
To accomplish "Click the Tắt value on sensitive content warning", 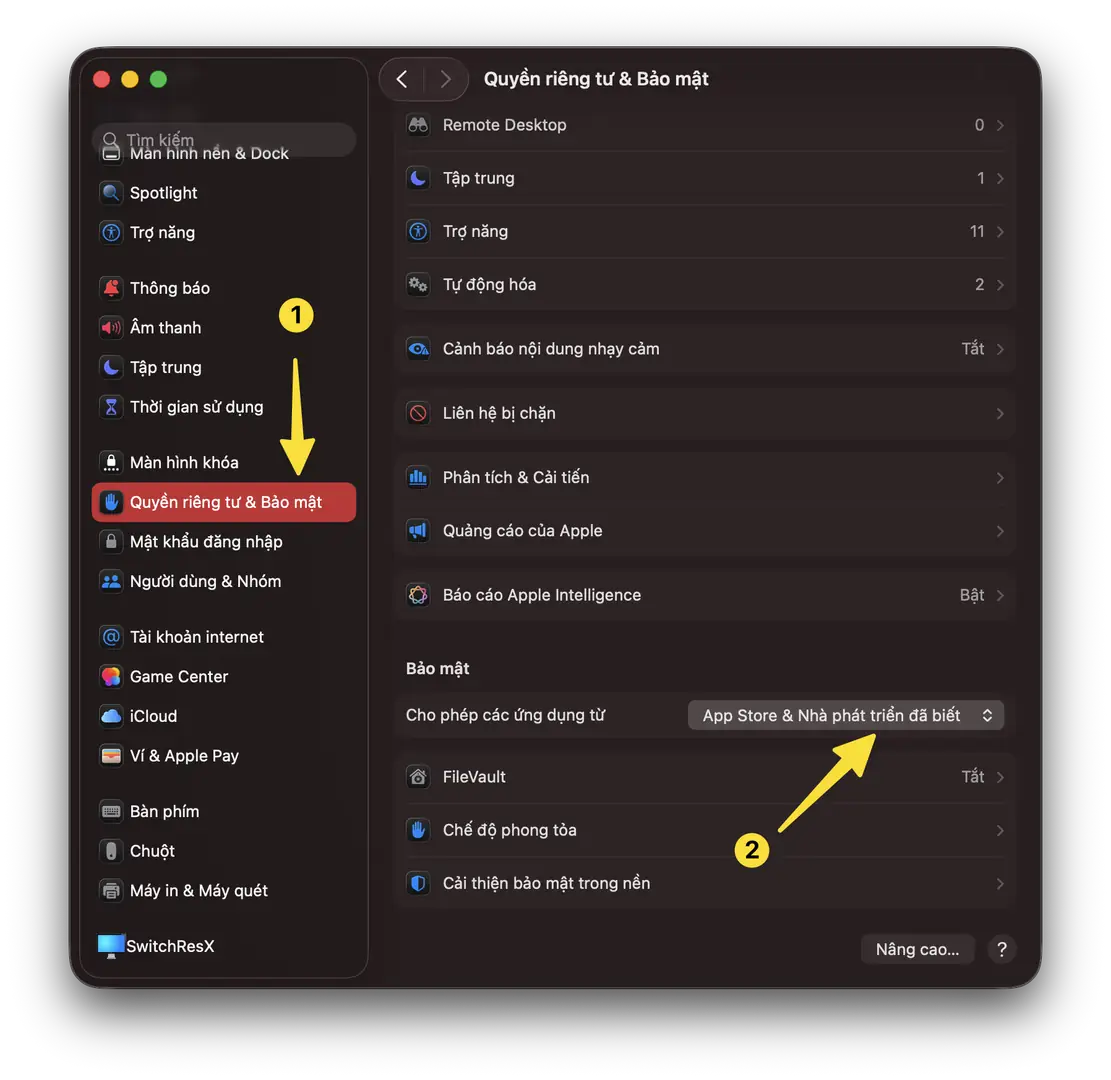I will (973, 349).
